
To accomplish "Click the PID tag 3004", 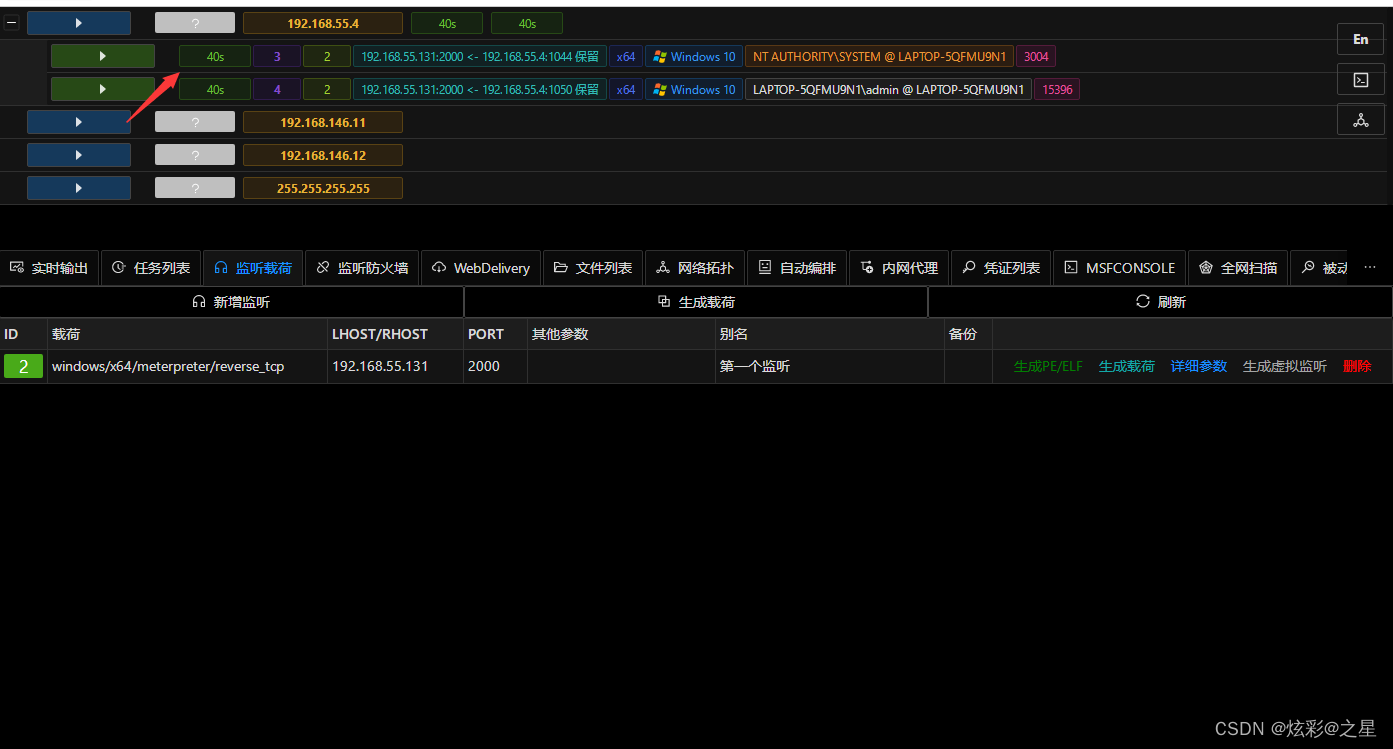I will coord(1036,57).
